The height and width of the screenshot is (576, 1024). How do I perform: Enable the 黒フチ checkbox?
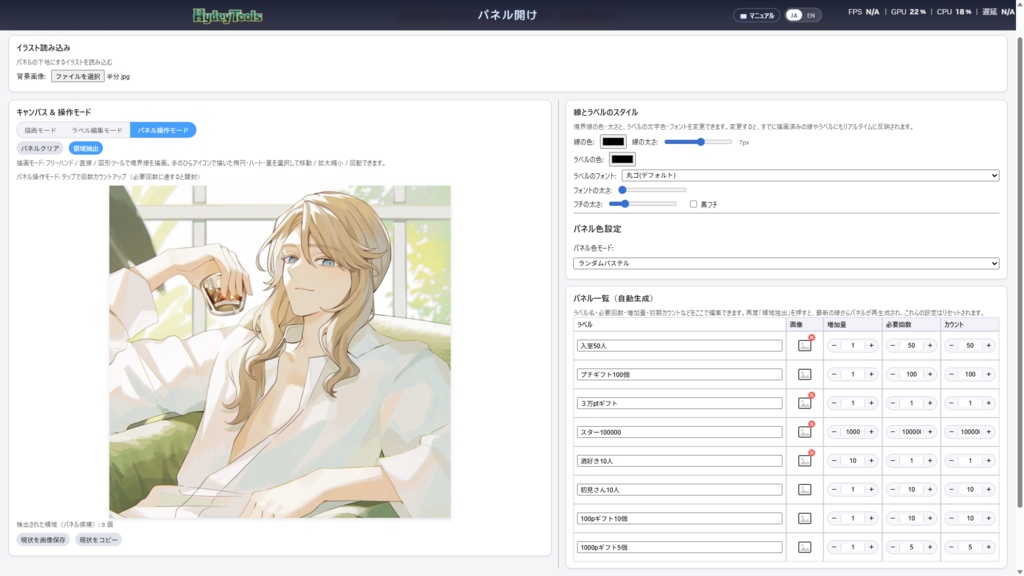694,204
